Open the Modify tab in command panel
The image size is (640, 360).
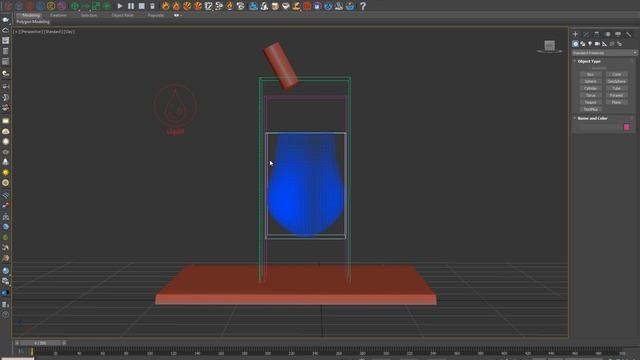pos(586,34)
